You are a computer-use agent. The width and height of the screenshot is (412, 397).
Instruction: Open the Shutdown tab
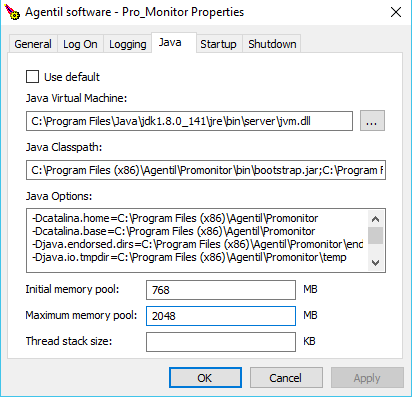coord(272,44)
